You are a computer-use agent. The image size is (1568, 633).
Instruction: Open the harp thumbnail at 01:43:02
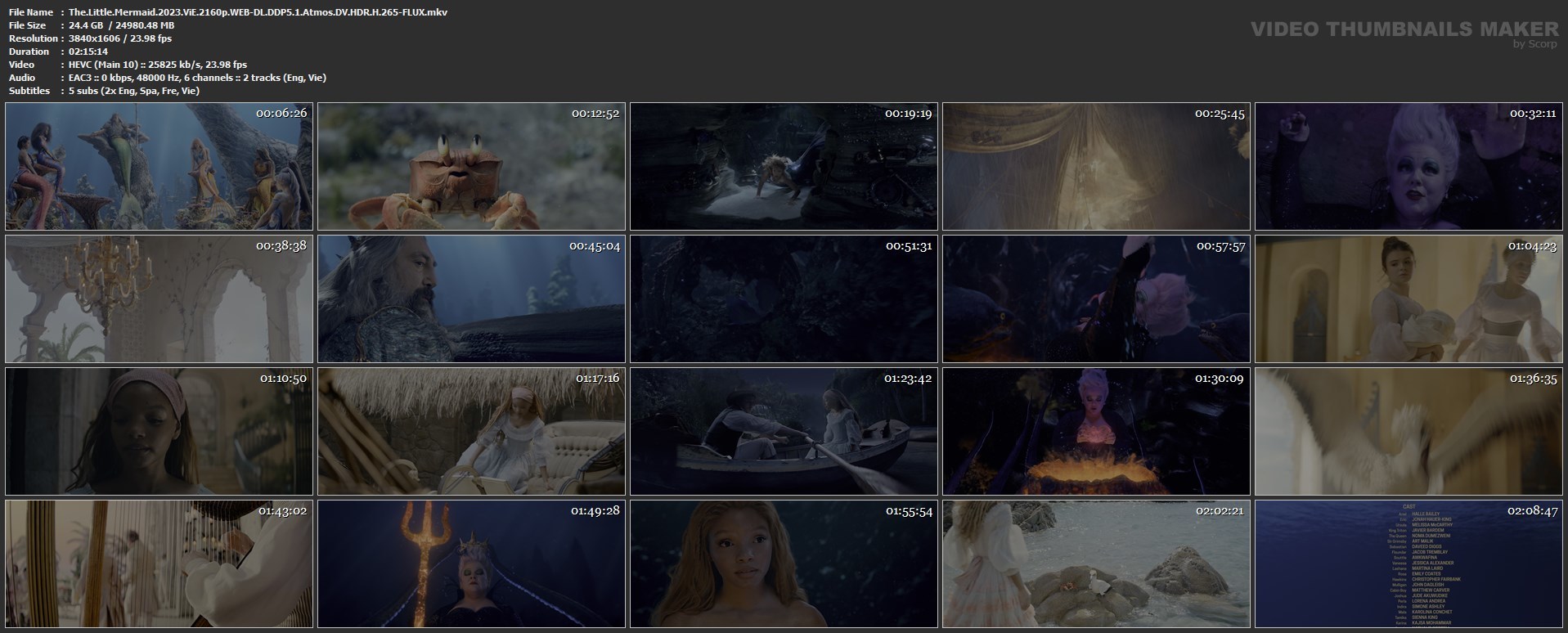[159, 563]
